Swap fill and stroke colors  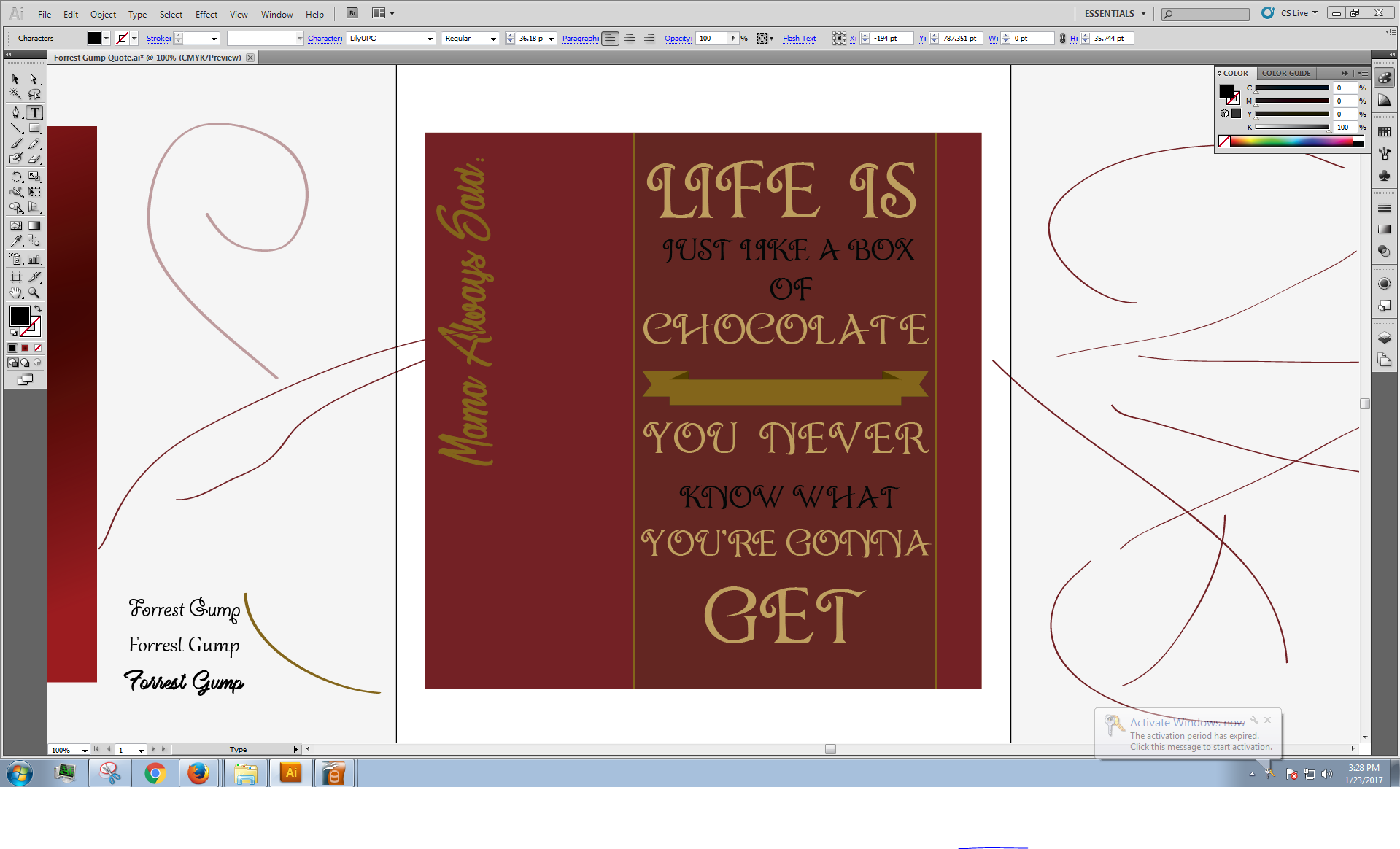coord(38,309)
